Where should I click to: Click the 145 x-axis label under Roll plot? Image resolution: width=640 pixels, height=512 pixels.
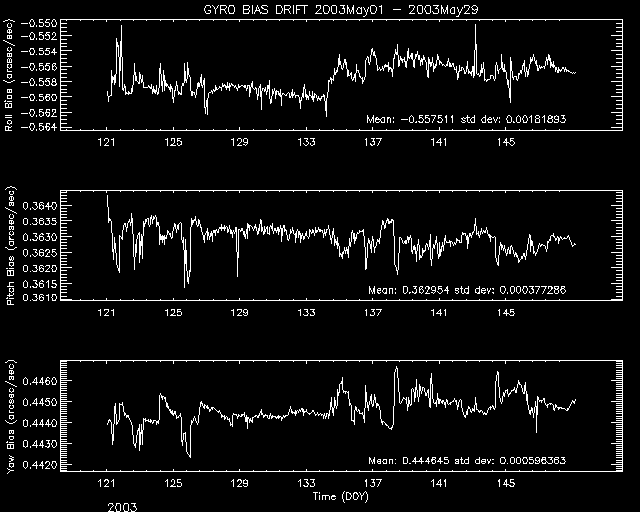click(x=506, y=142)
